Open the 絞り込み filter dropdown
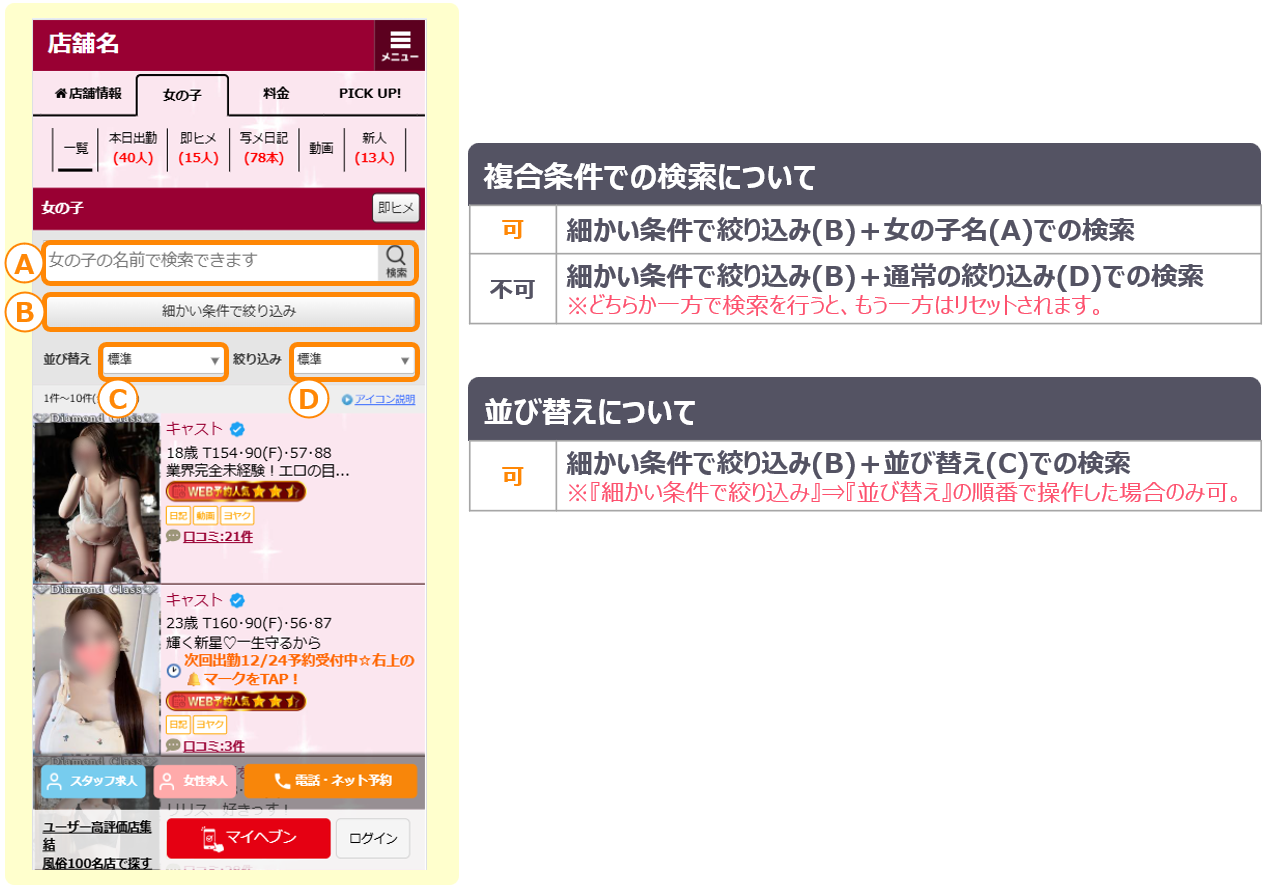 coord(354,360)
